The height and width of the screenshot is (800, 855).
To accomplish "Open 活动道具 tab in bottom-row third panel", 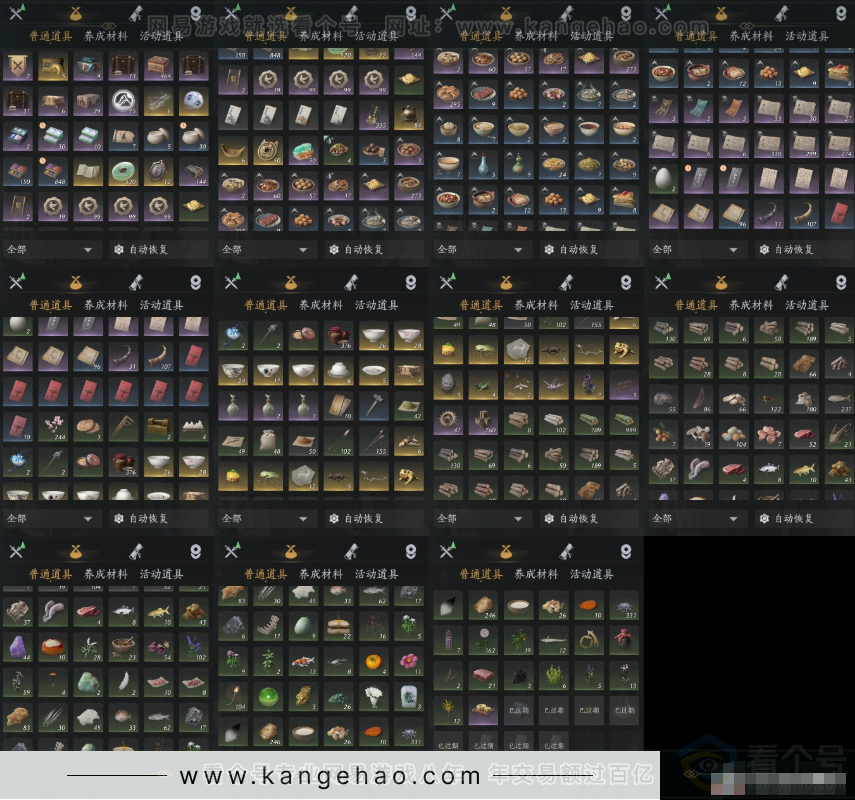I will click(591, 574).
